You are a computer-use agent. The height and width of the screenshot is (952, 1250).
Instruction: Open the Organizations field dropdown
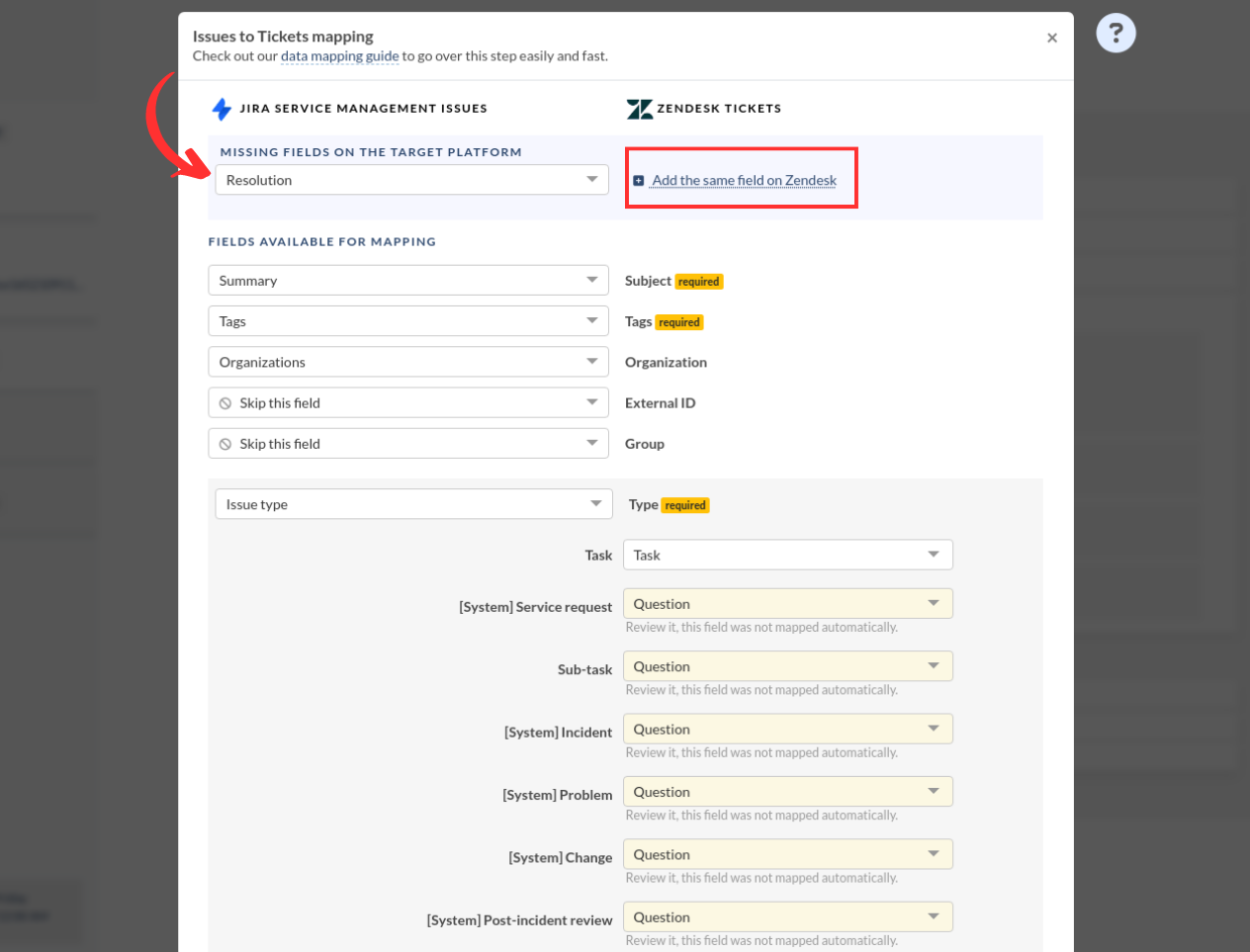407,362
